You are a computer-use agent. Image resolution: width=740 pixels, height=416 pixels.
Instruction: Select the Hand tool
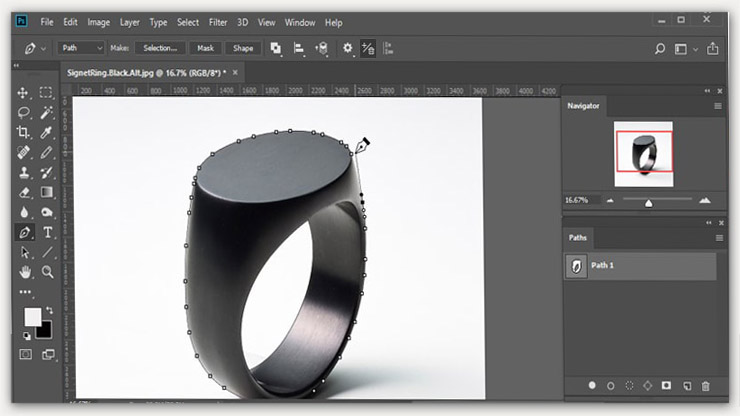[x=23, y=272]
